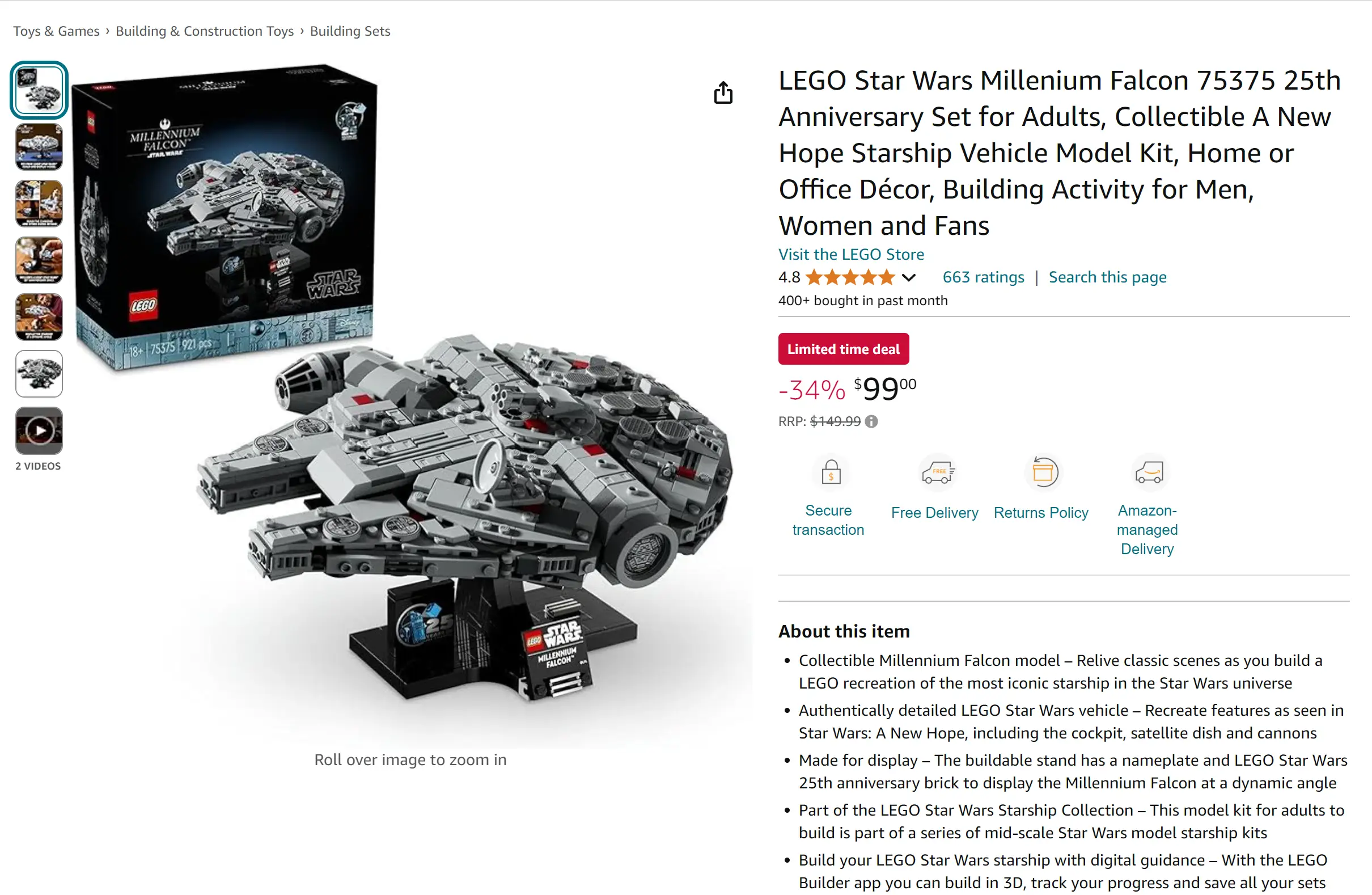Expand the star rating breakdown chevron
This screenshot has width=1372, height=895.
909,278
